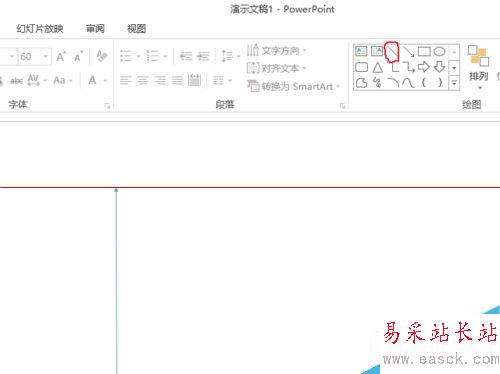The image size is (500, 374).
Task: Click the font size field showing 60
Action: click(x=30, y=57)
